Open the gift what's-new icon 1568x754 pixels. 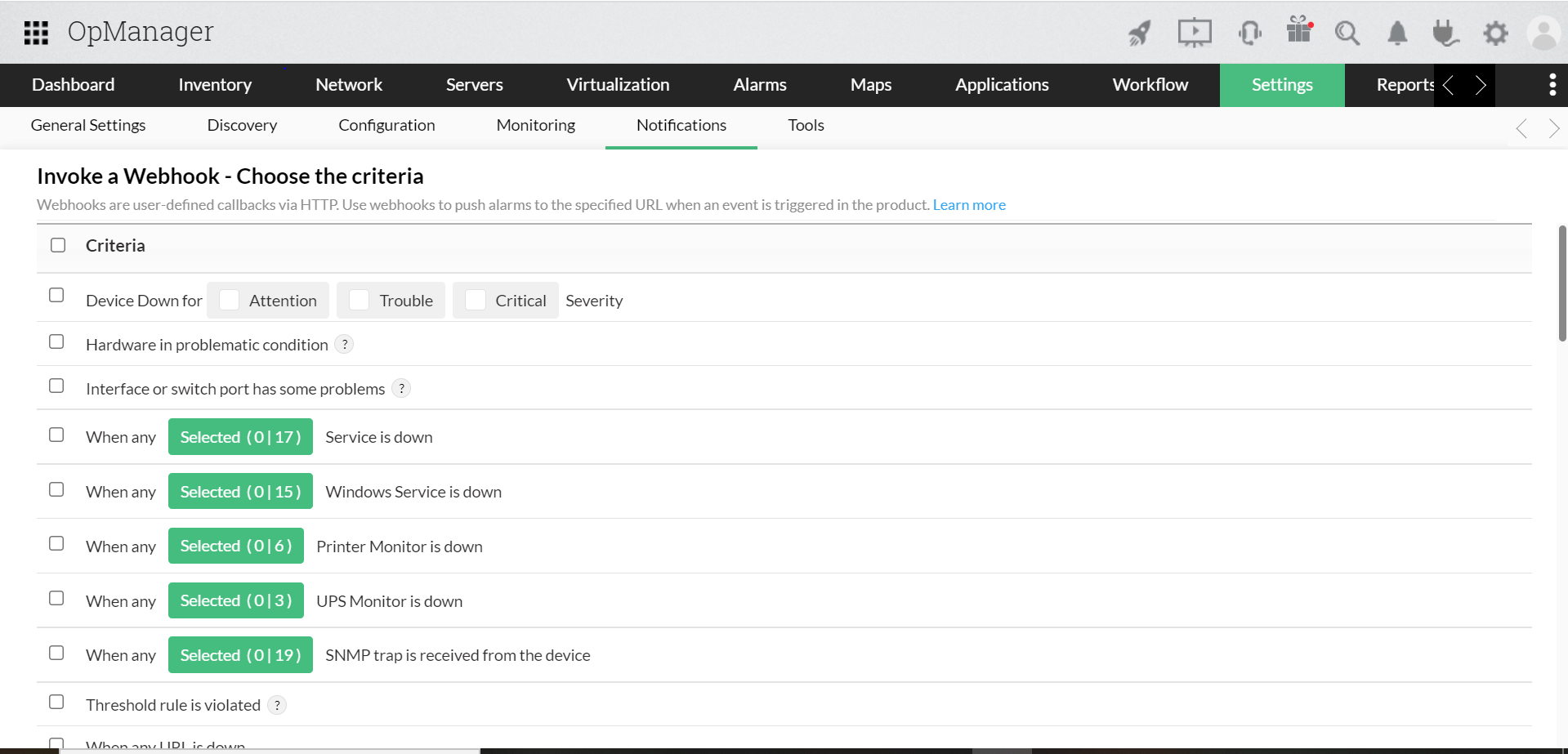click(1298, 32)
